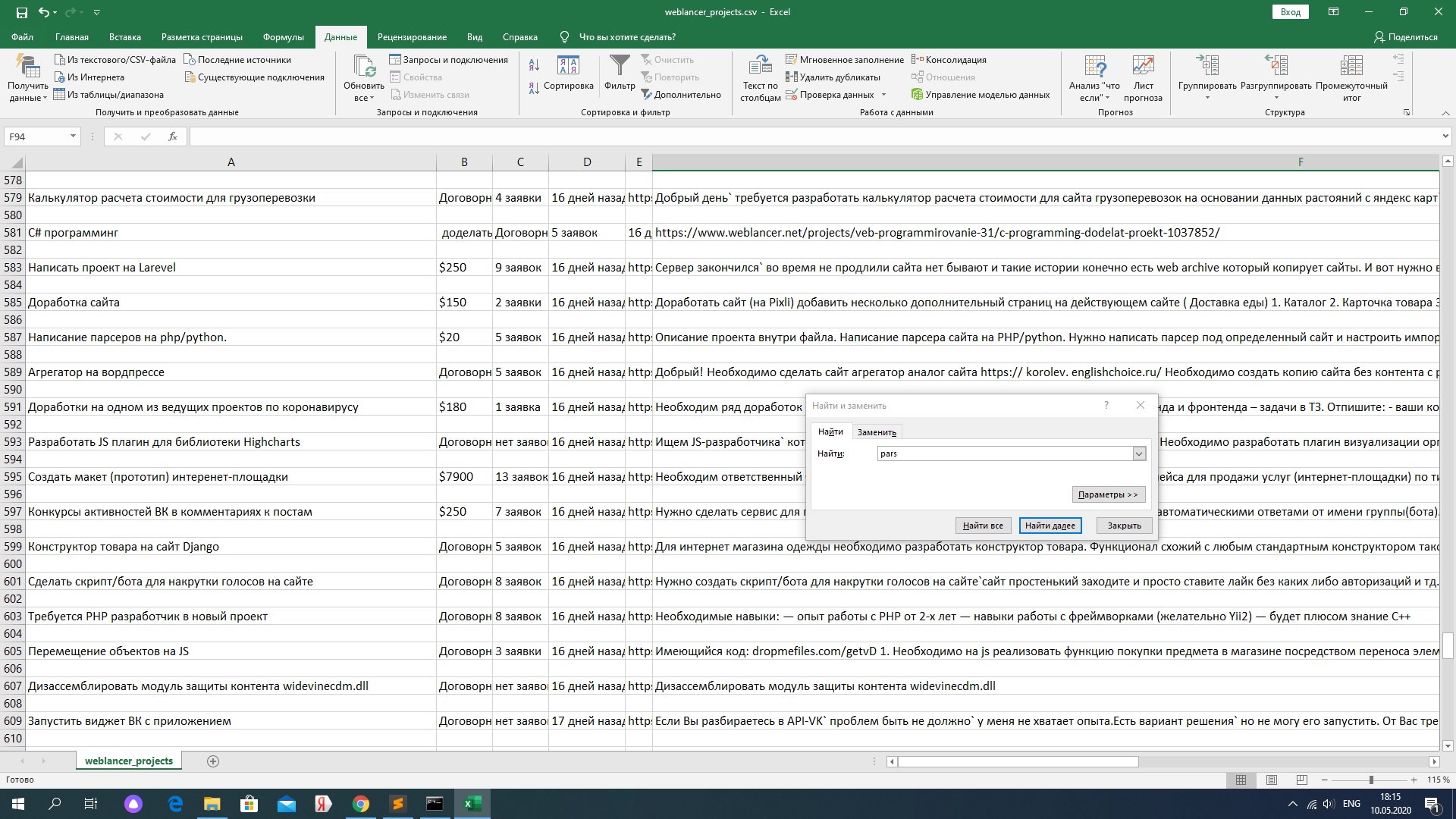
Task: Click Remove Duplicates icon
Action: [792, 77]
